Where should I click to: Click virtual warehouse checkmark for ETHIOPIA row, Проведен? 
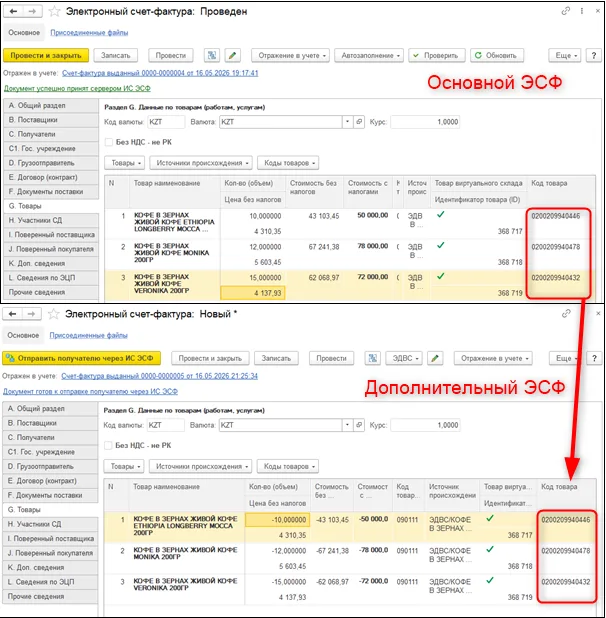click(x=441, y=214)
